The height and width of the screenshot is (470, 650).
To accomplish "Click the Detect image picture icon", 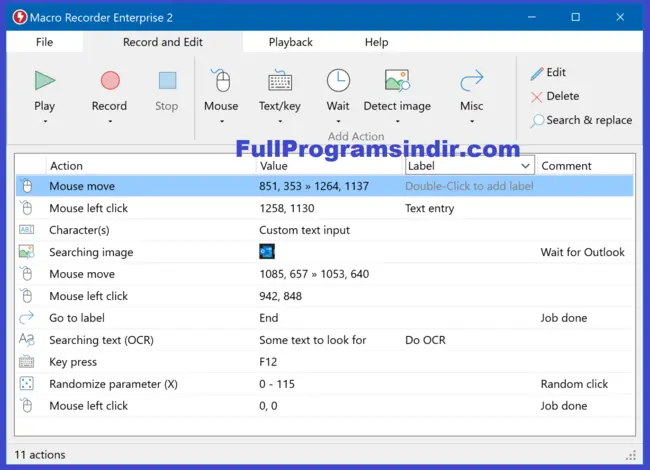I will [x=397, y=80].
